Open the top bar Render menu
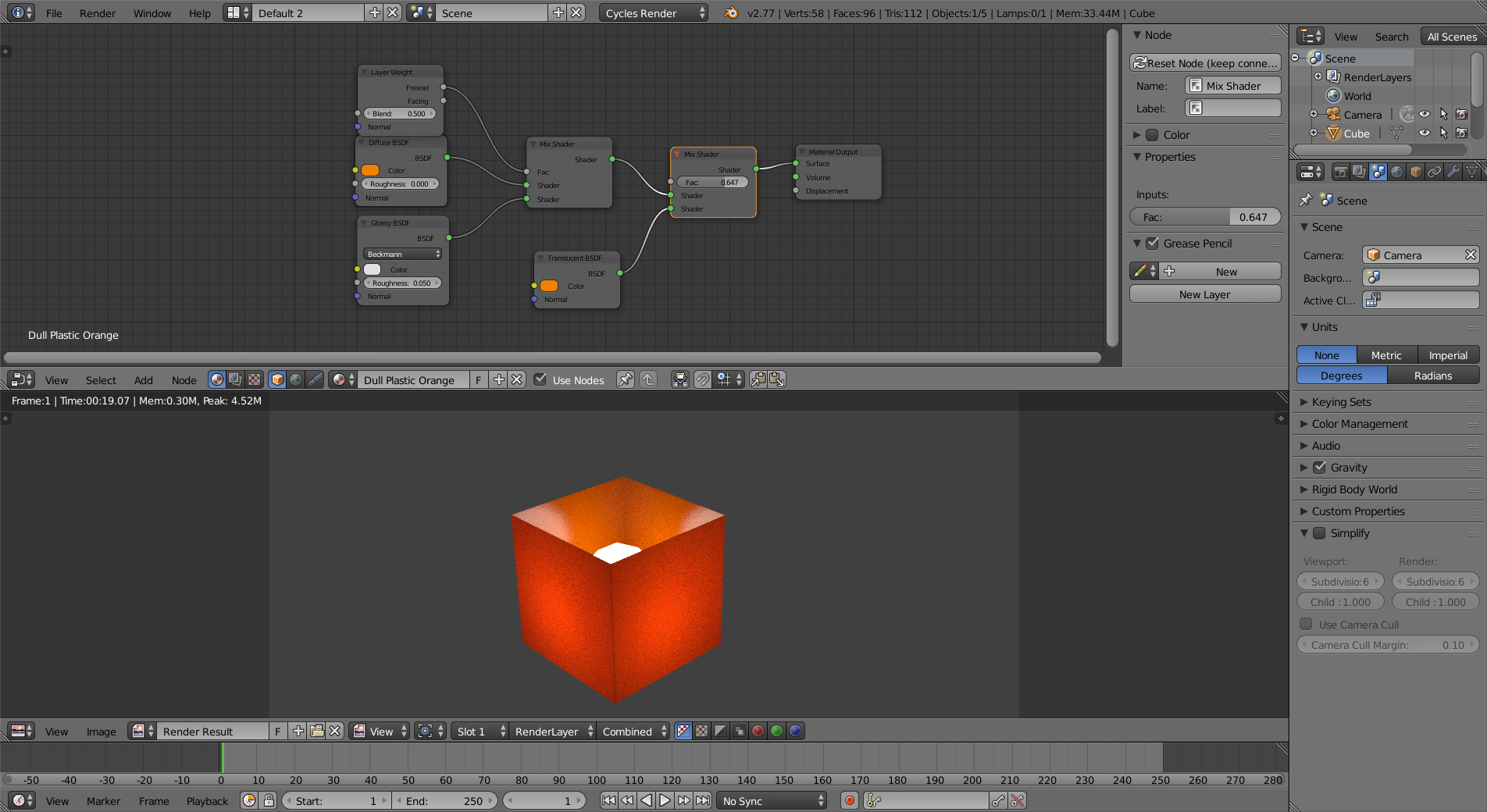The height and width of the screenshot is (812, 1487). click(x=98, y=12)
